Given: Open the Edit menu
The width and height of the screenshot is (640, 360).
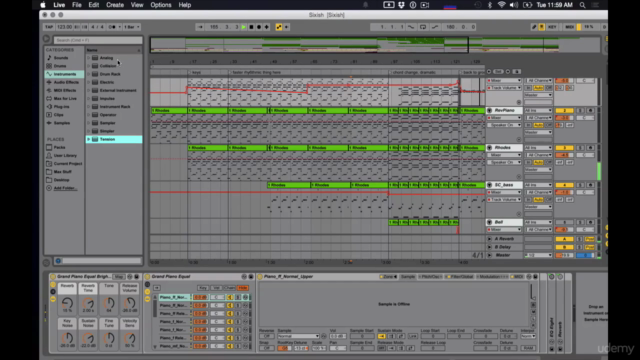Looking at the screenshot, I should (x=94, y=5).
